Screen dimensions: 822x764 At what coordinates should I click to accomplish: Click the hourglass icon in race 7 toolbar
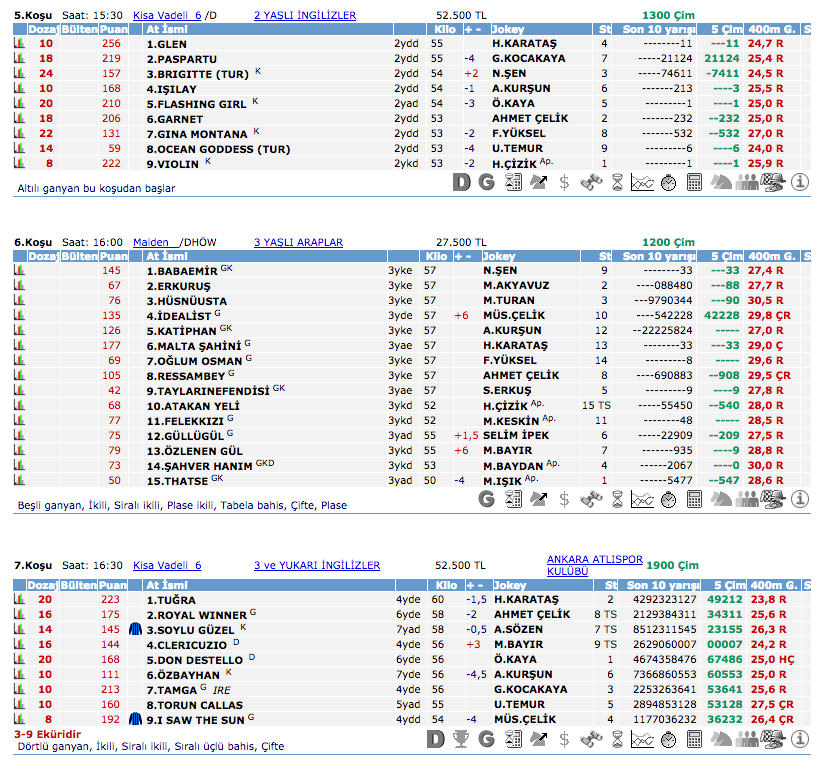coord(617,740)
